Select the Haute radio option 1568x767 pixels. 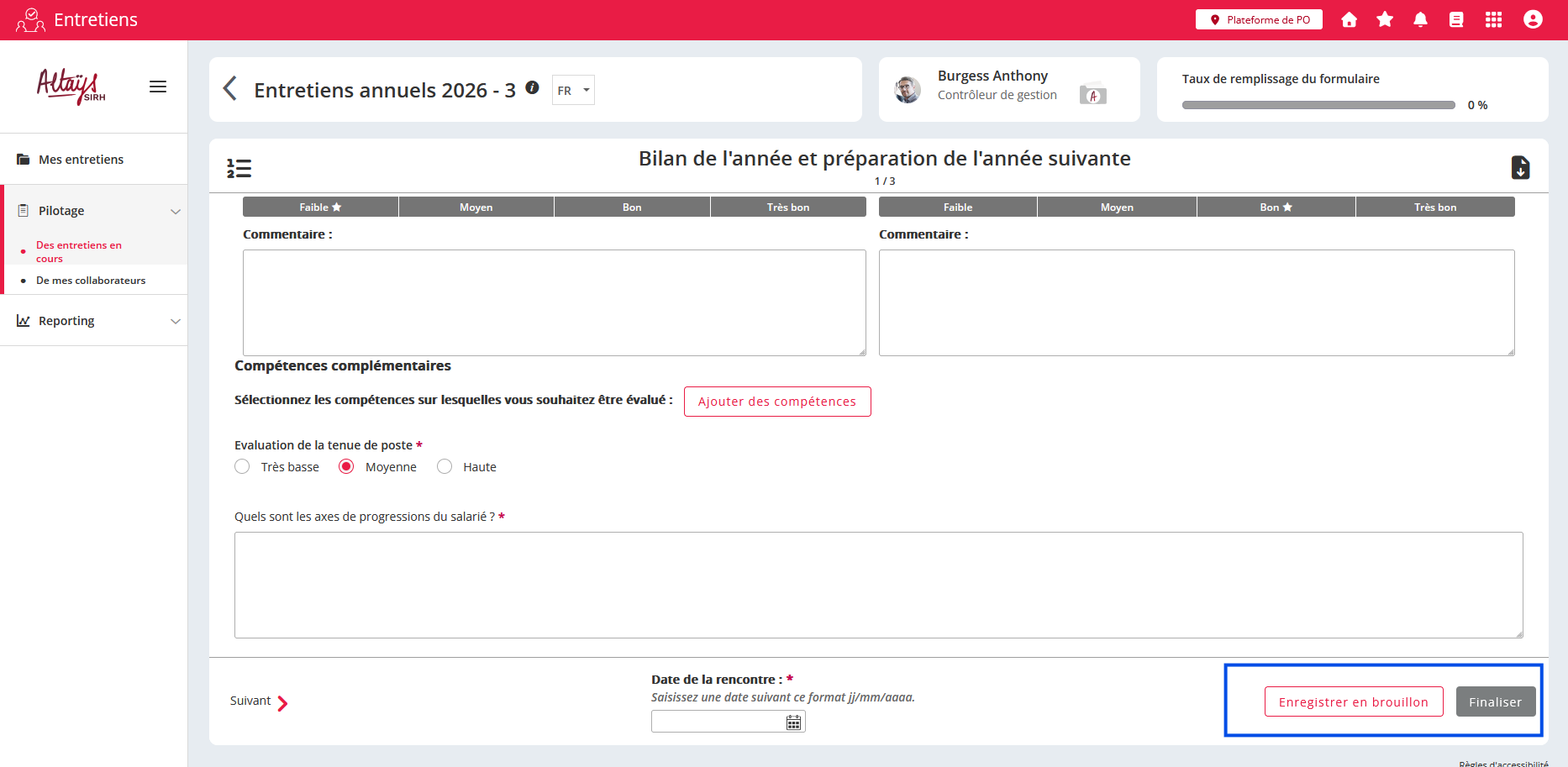coord(445,467)
